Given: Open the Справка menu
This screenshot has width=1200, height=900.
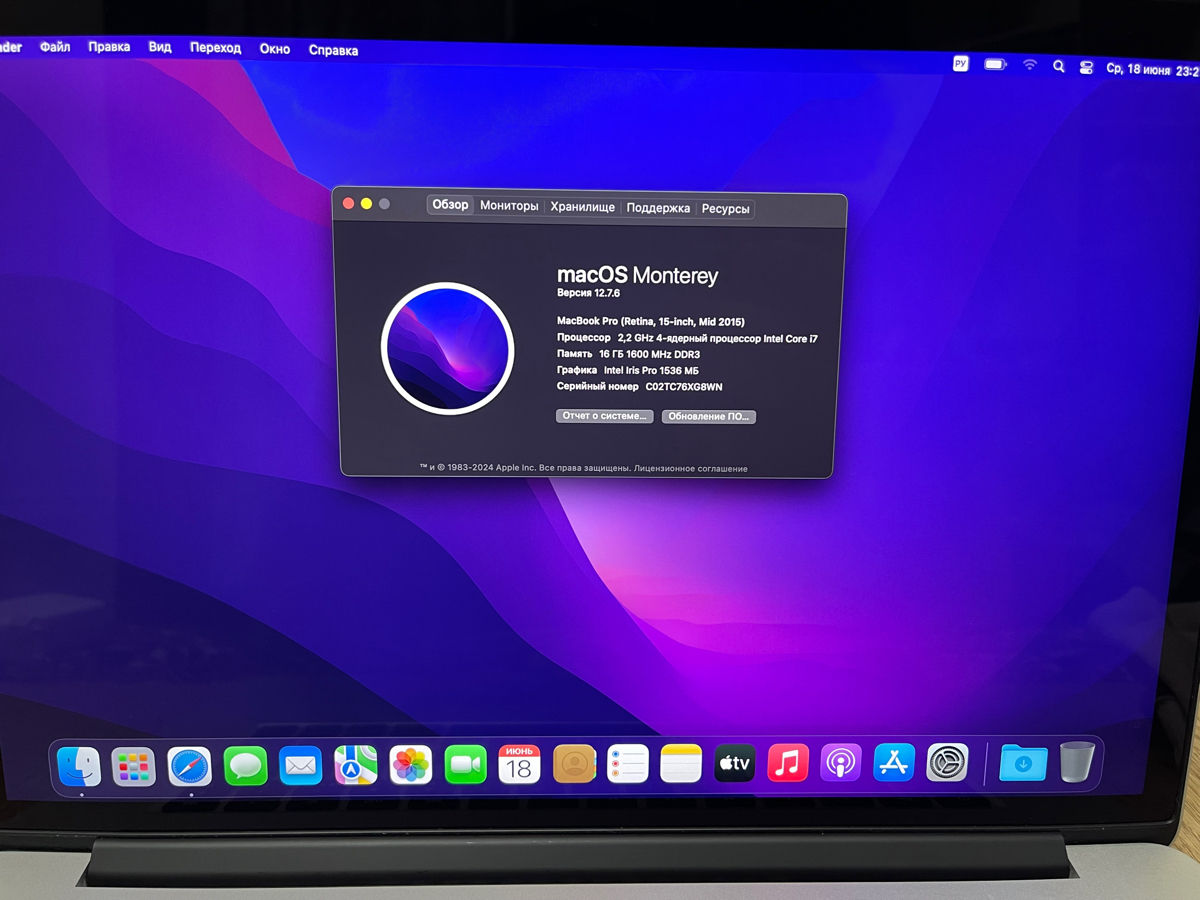Looking at the screenshot, I should (334, 50).
